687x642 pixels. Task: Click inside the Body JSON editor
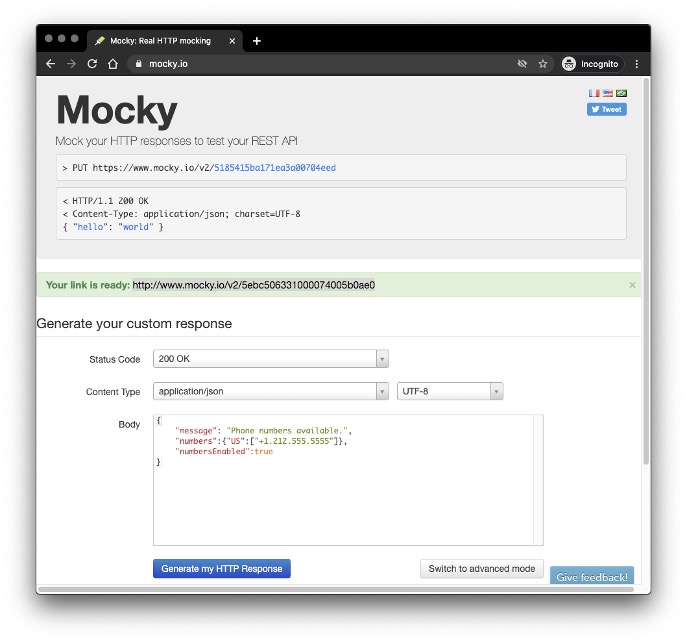[348, 480]
